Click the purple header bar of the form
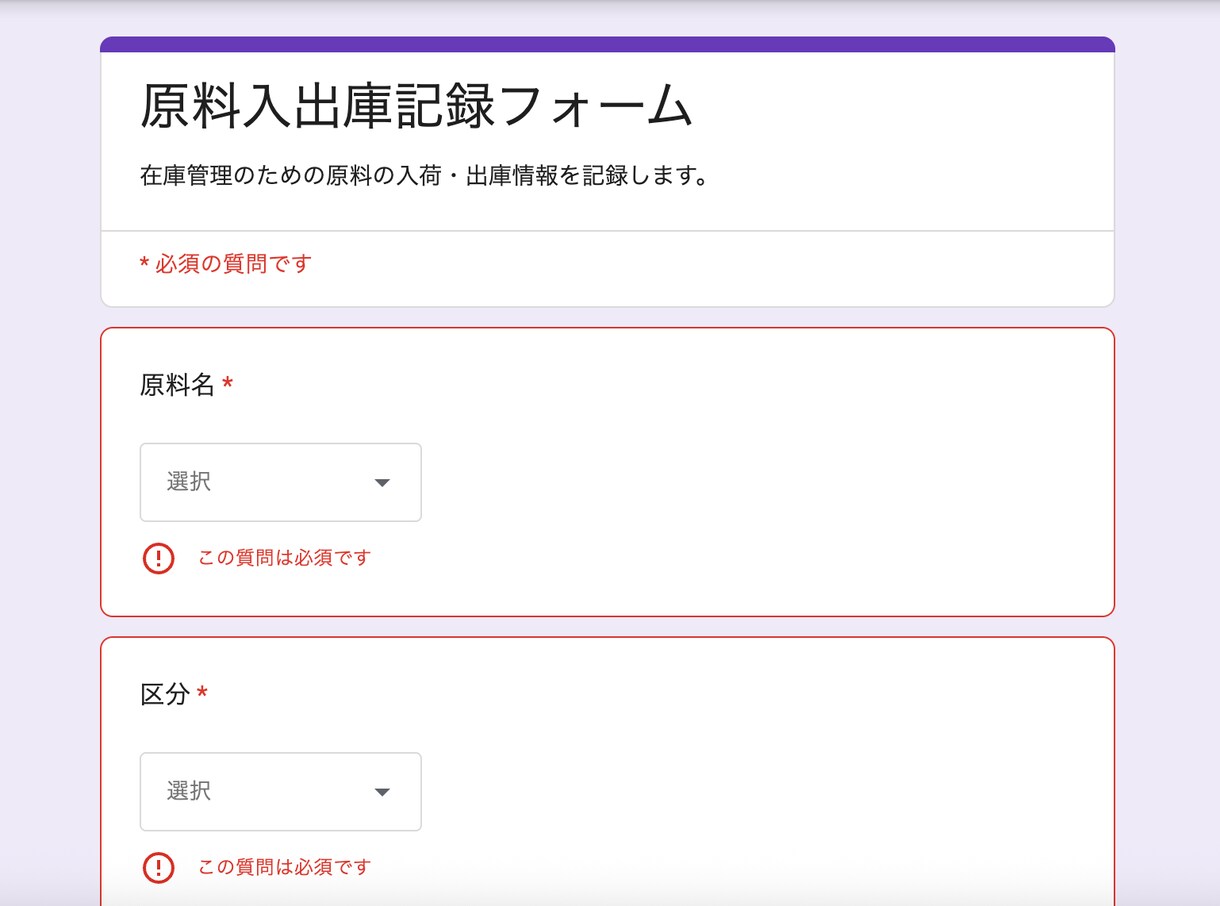 [607, 43]
